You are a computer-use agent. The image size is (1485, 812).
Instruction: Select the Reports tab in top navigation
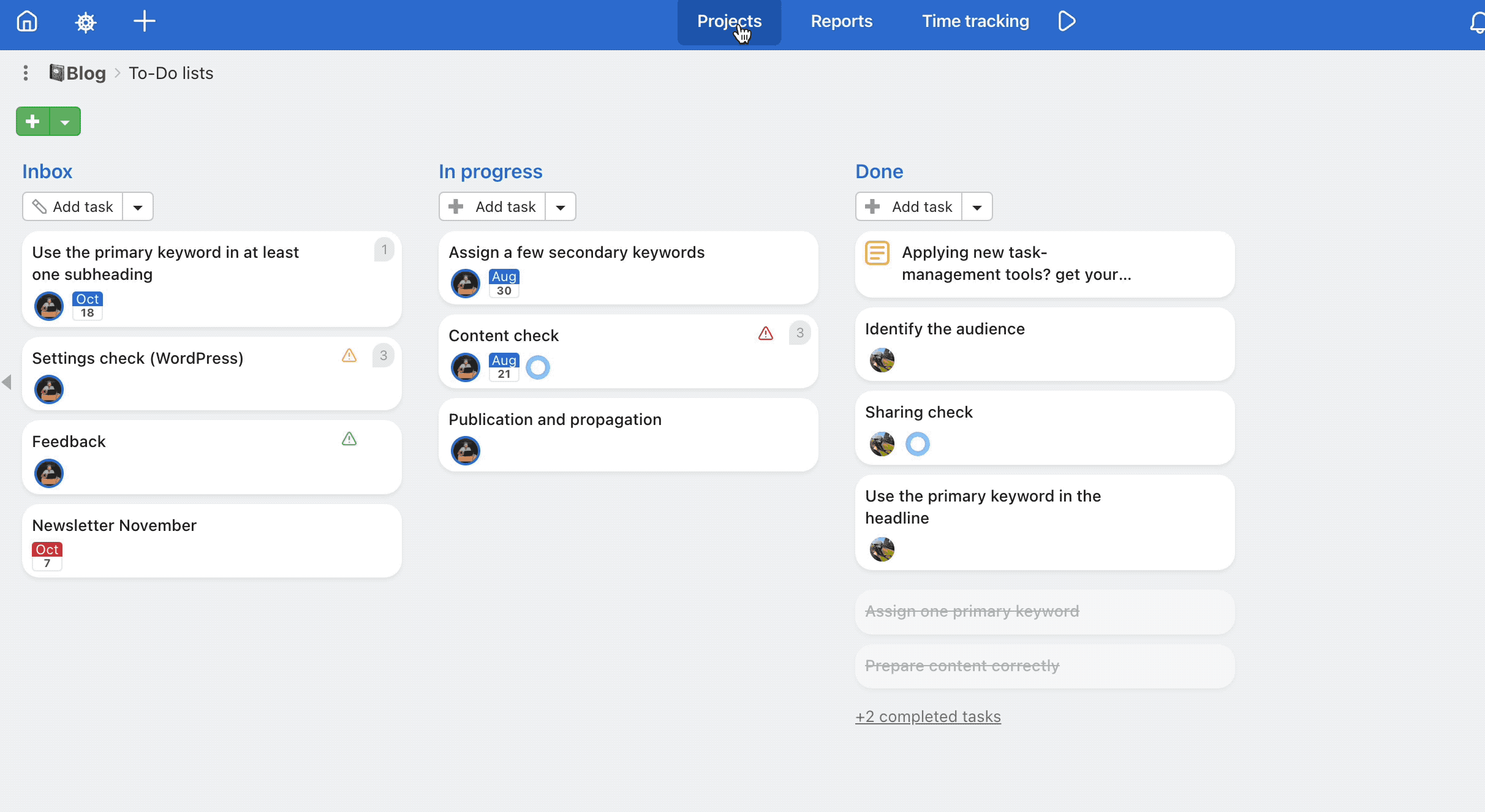[841, 21]
